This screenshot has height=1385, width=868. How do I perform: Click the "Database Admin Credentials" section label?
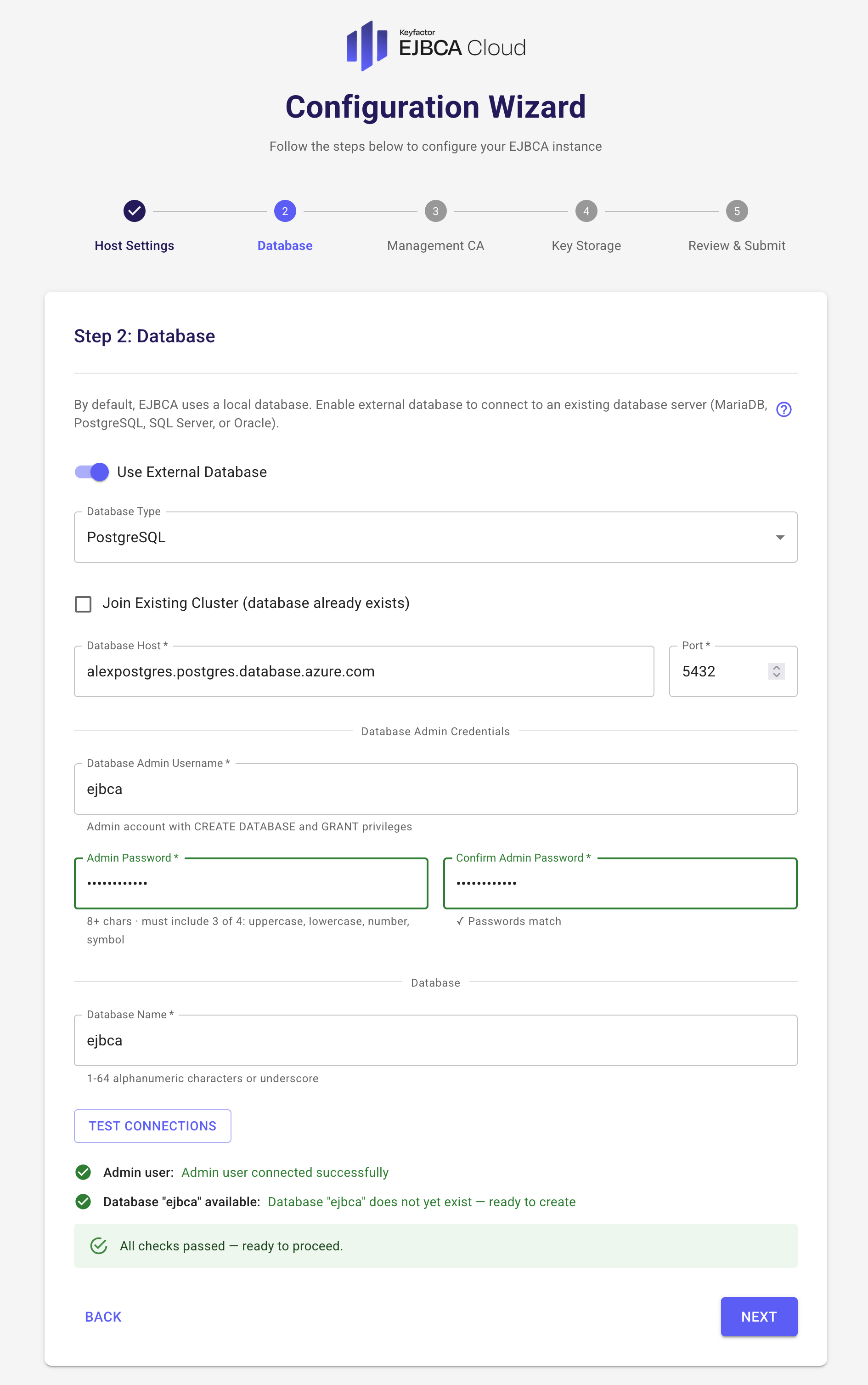(x=436, y=731)
